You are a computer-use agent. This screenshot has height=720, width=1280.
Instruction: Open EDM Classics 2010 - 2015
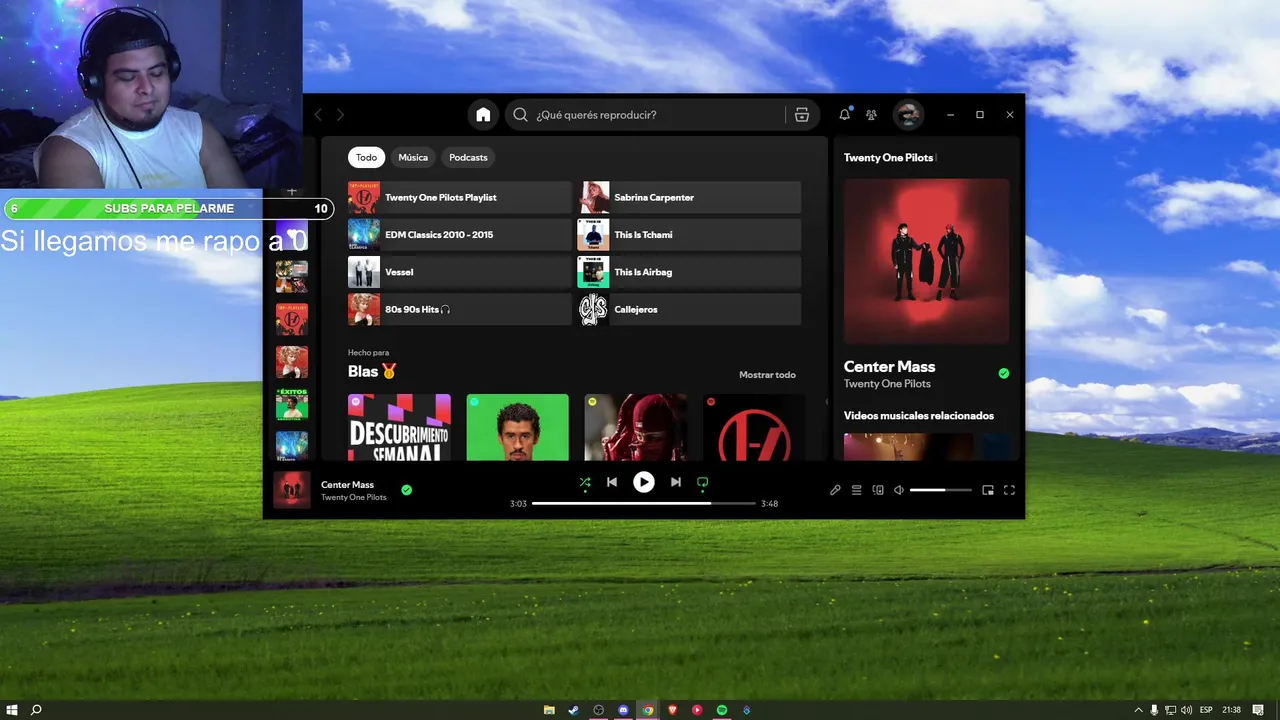[459, 234]
